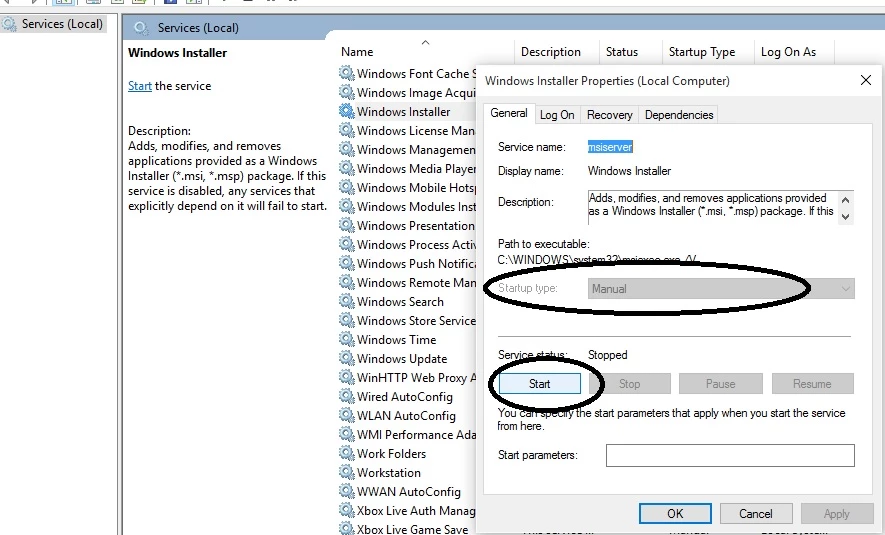Click the Resume service button
This screenshot has width=885, height=535.
(x=812, y=384)
